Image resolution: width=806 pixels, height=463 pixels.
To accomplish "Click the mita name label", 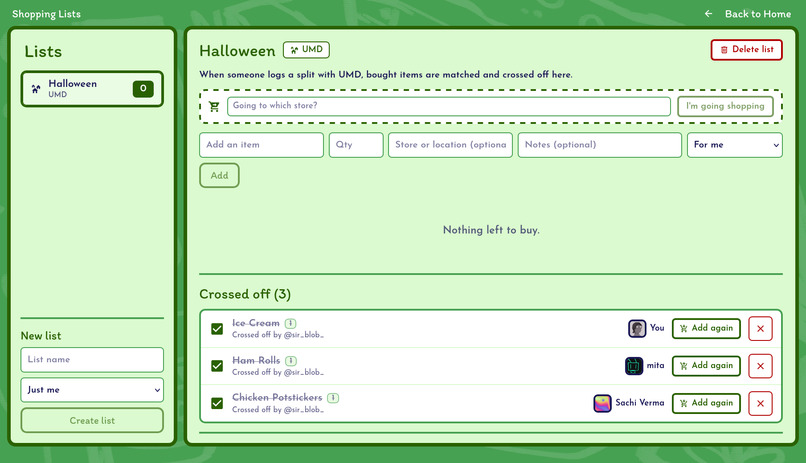I will click(x=655, y=365).
